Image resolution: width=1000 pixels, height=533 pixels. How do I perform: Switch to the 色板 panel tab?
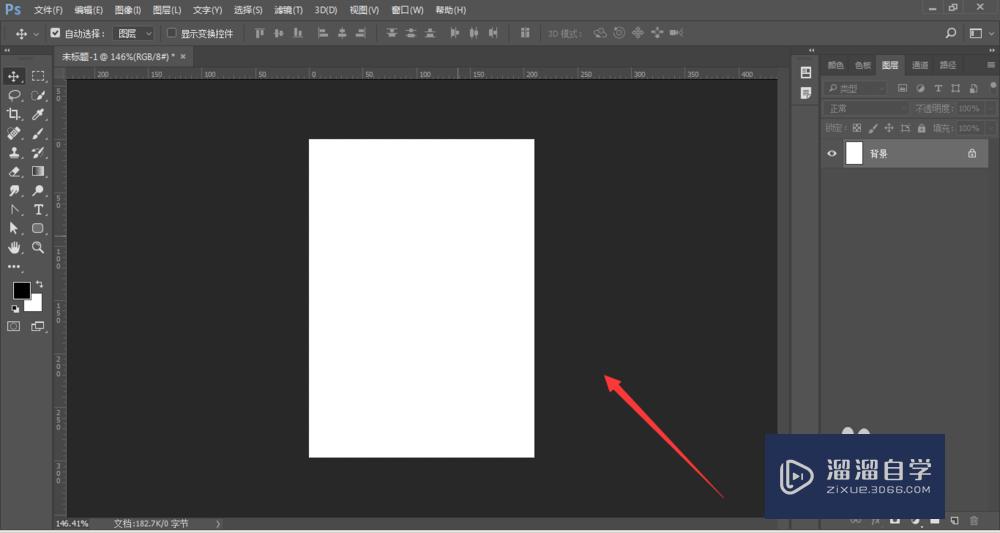(862, 65)
